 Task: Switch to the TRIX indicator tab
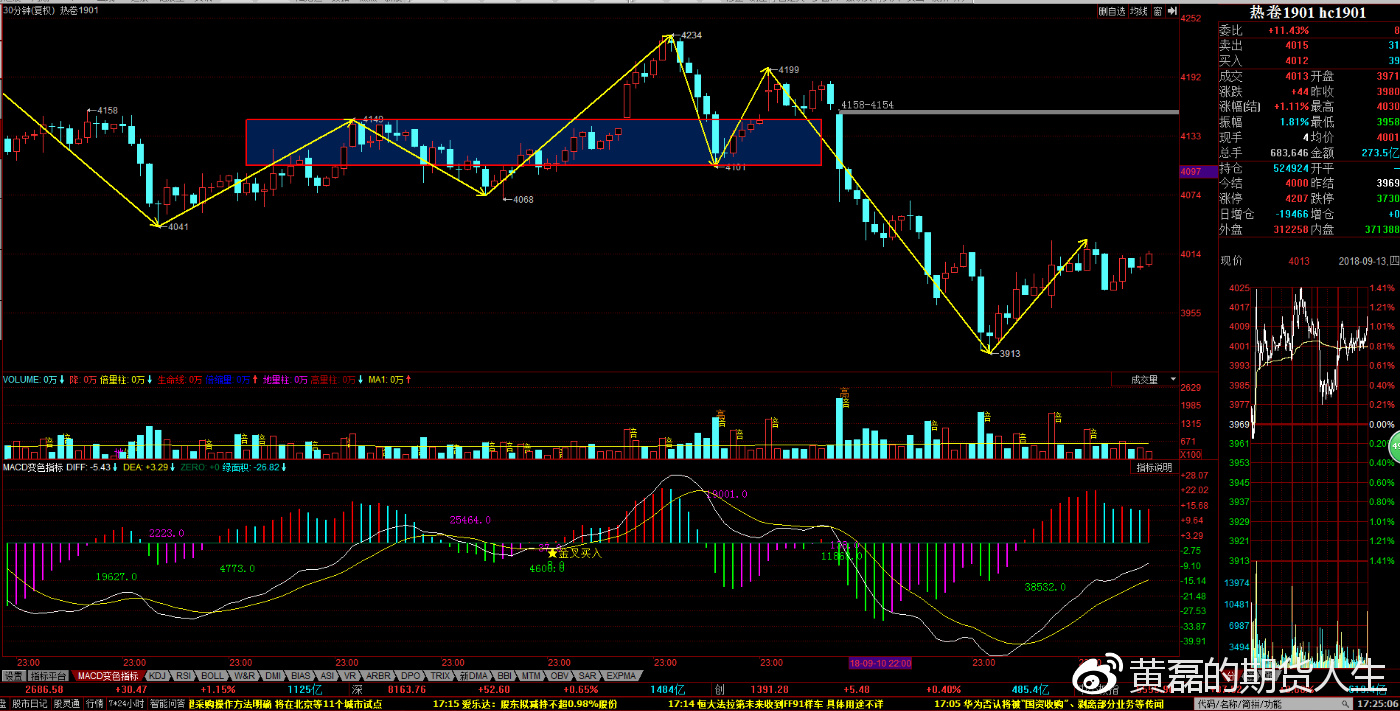(x=440, y=676)
